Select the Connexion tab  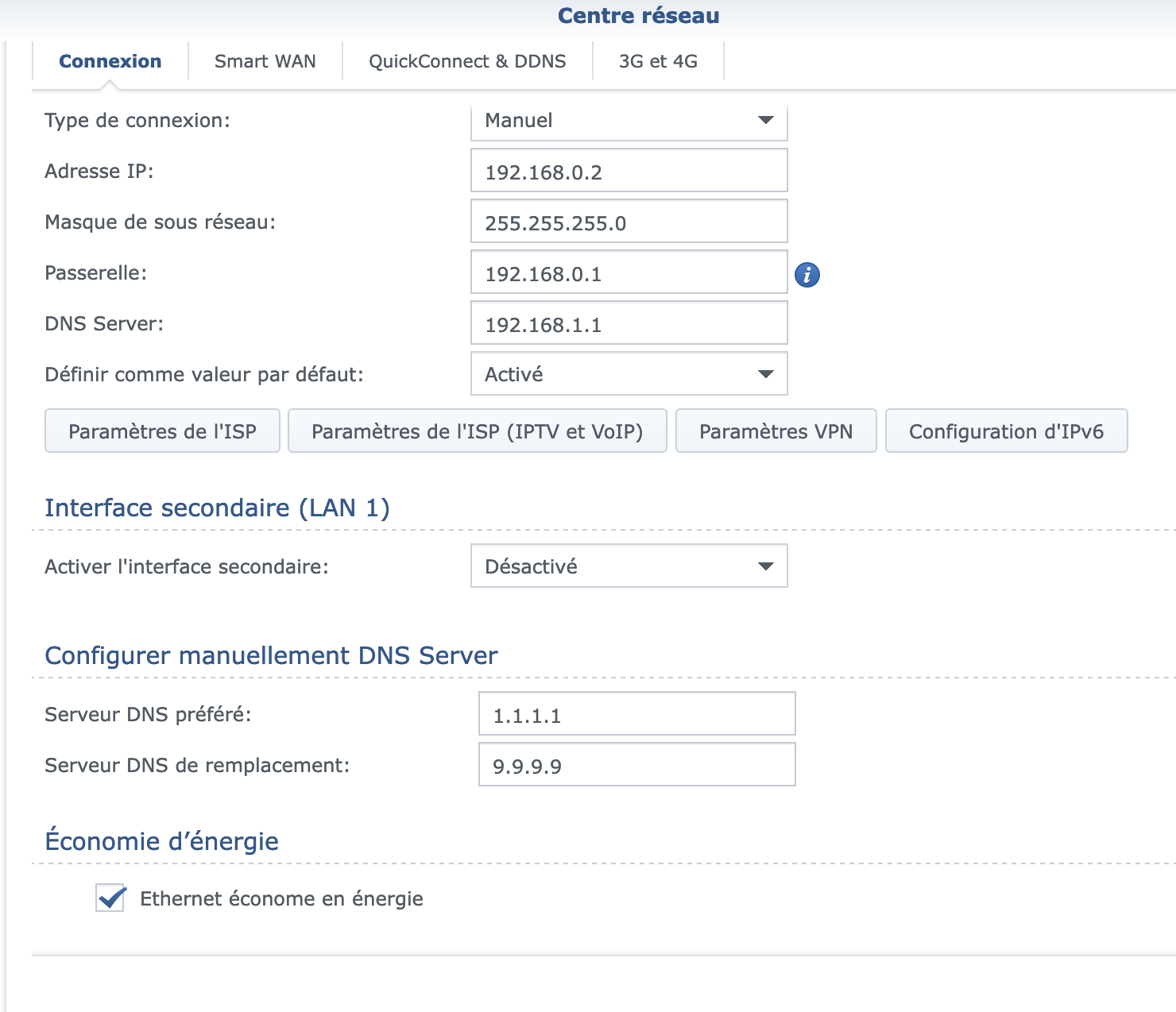(110, 61)
